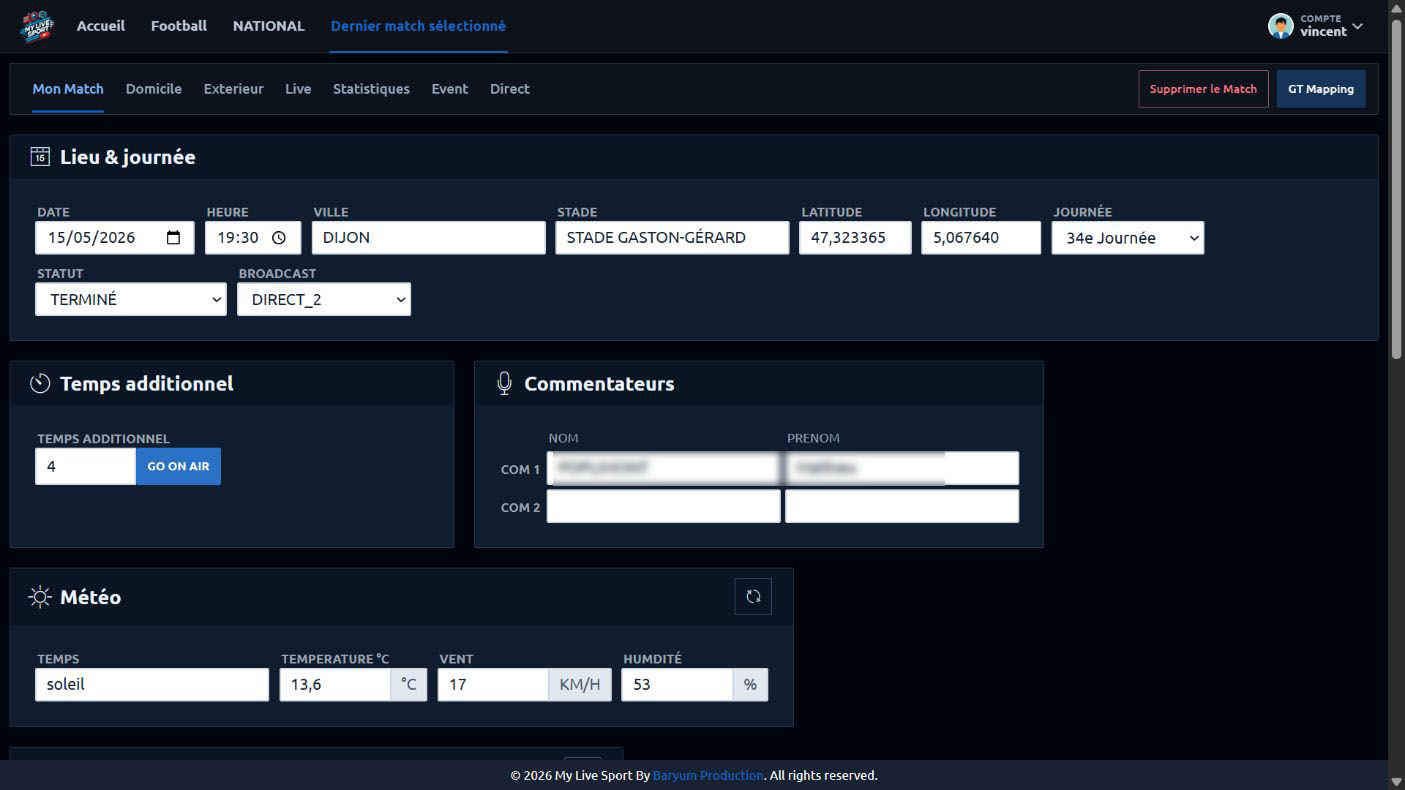Click the empty COM 2 Nom field
The height and width of the screenshot is (790, 1405).
(664, 506)
